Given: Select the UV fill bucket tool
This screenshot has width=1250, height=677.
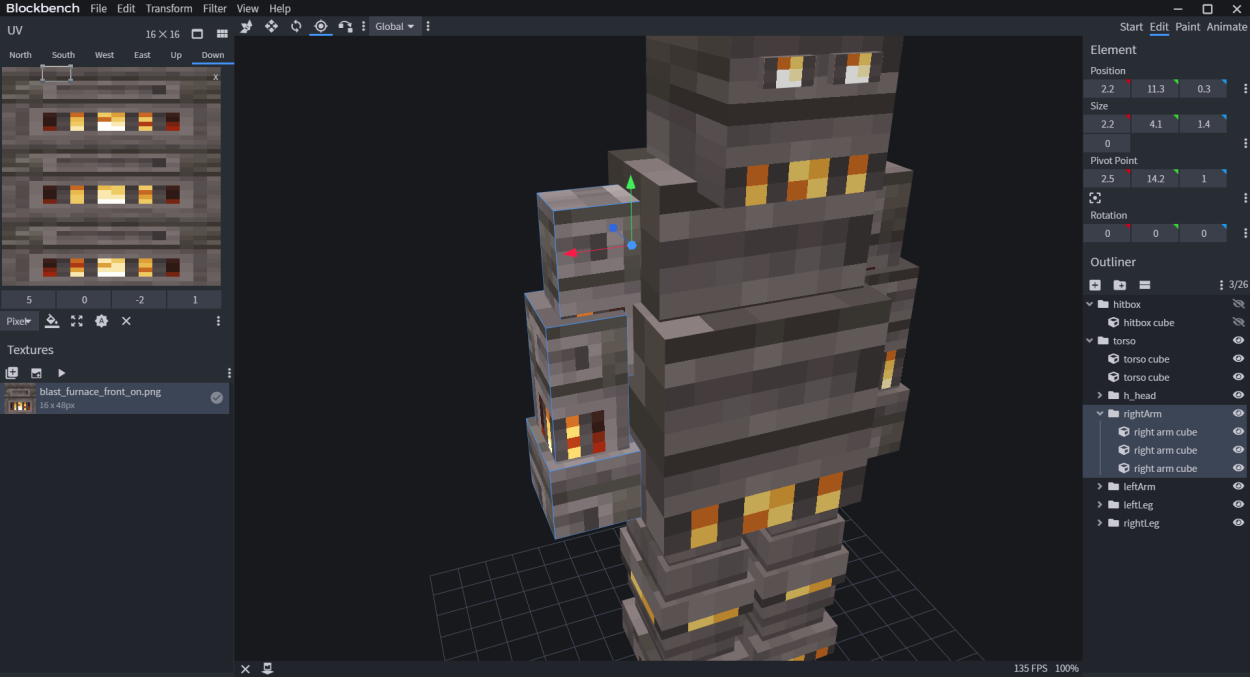Looking at the screenshot, I should tap(52, 321).
